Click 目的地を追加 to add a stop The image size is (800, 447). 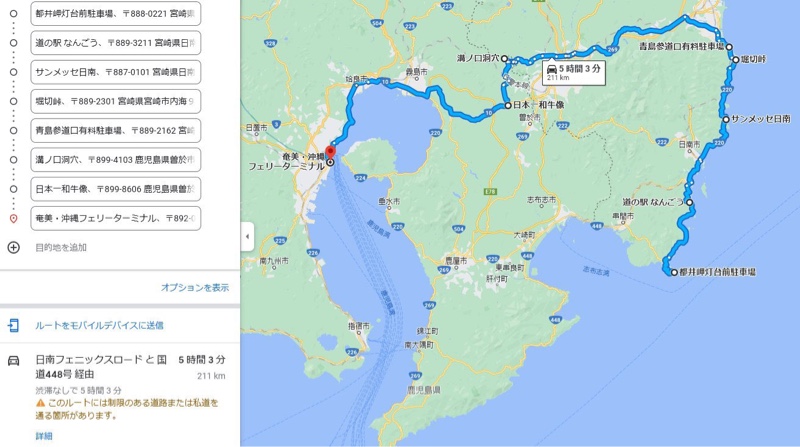point(61,247)
